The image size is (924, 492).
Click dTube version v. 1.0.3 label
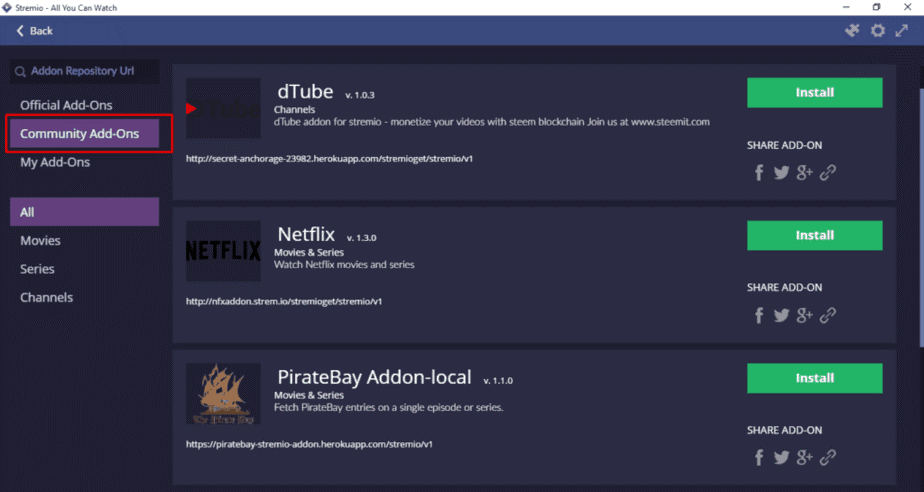[x=360, y=95]
